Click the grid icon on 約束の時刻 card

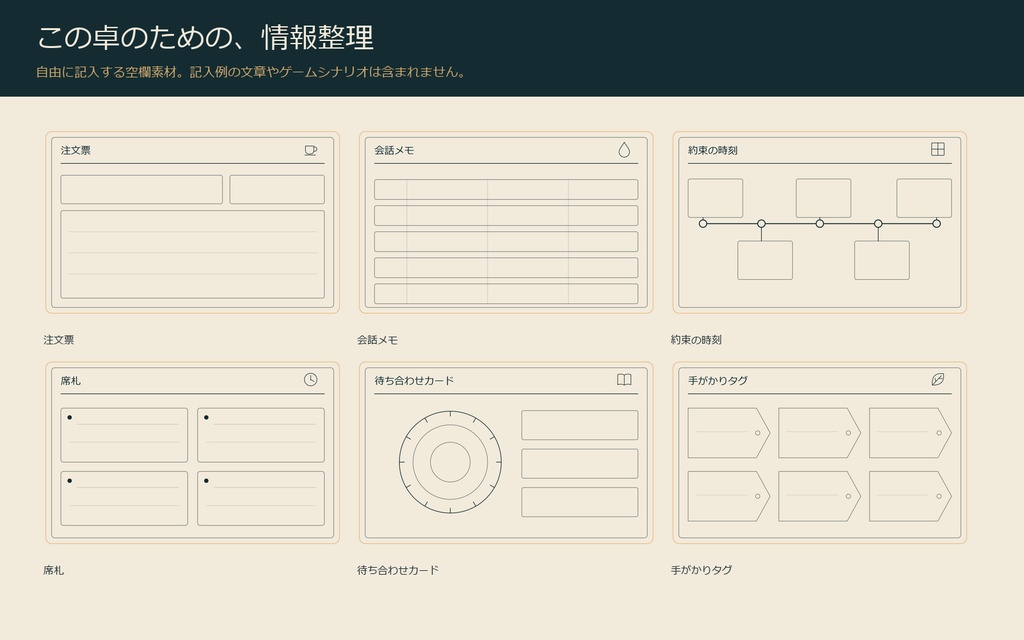pos(938,150)
